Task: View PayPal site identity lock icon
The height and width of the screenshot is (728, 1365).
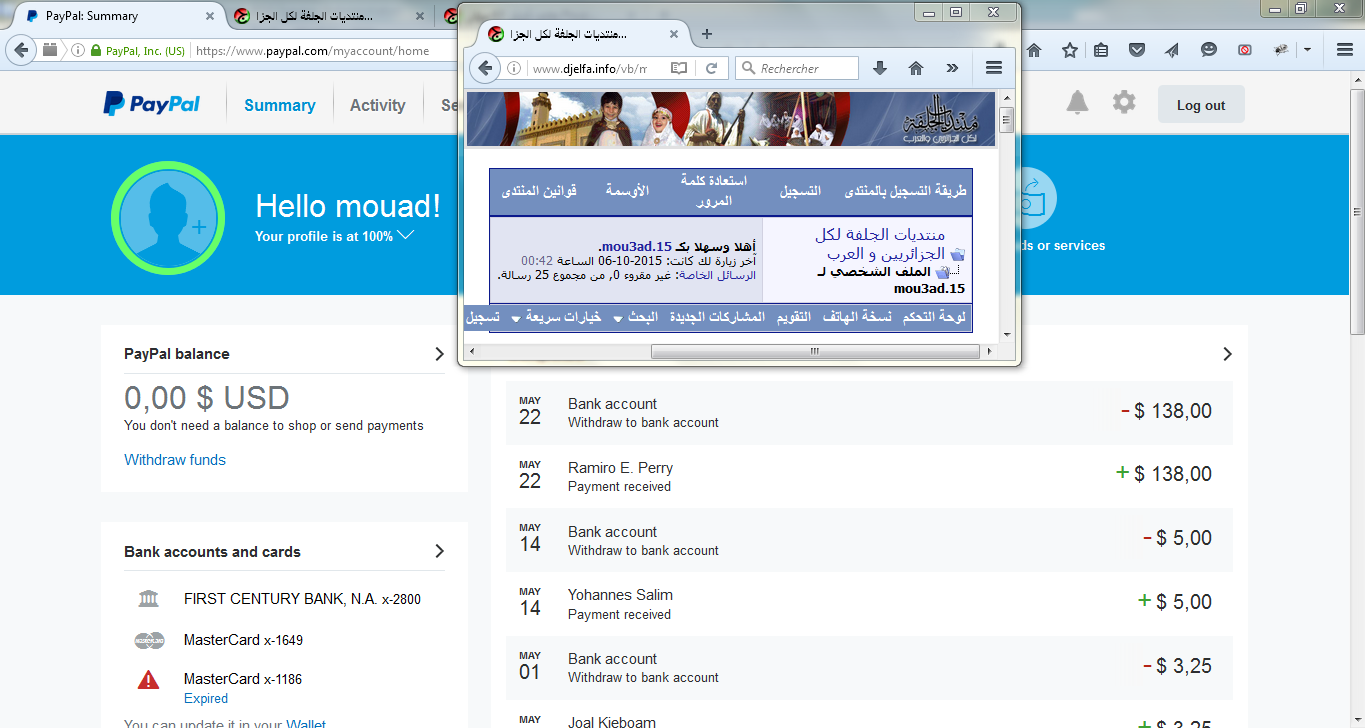Action: pos(96,51)
